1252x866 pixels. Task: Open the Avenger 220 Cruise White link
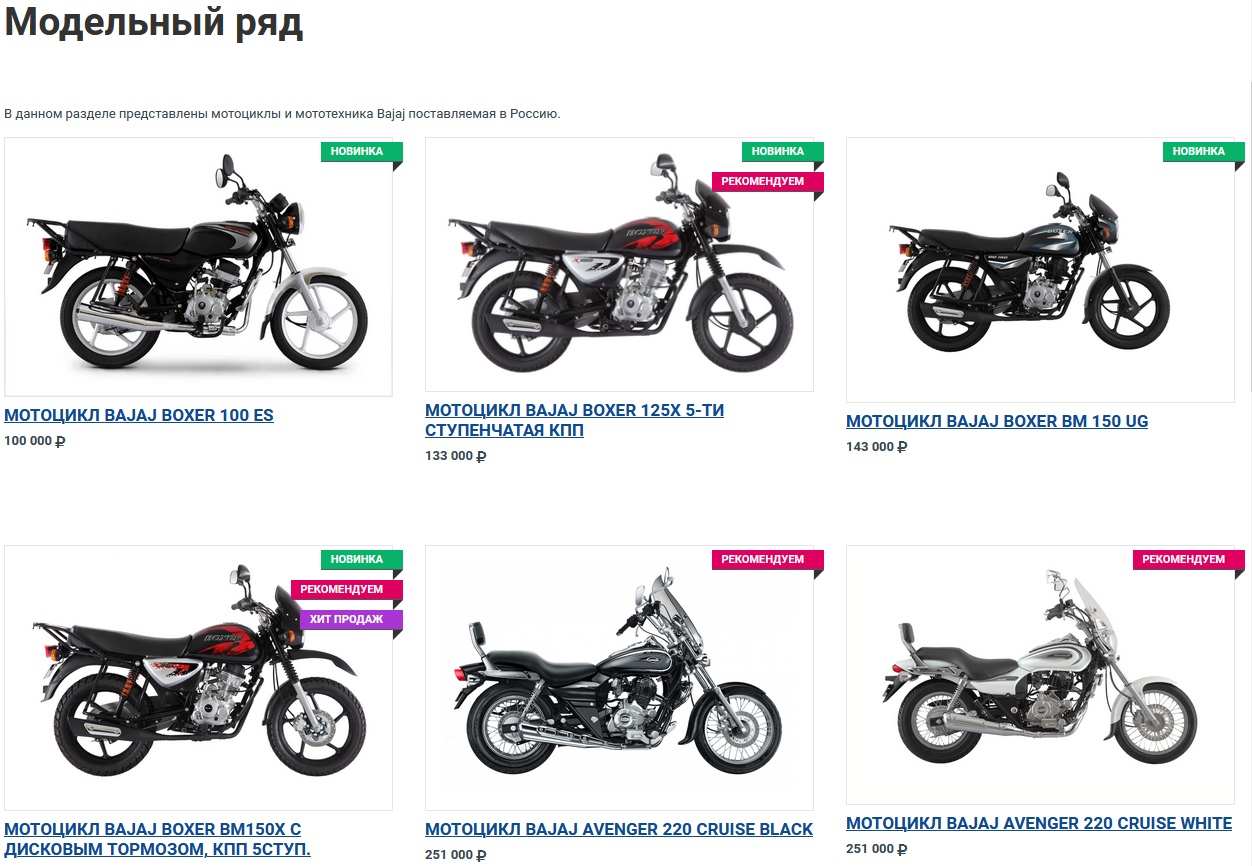[1039, 823]
